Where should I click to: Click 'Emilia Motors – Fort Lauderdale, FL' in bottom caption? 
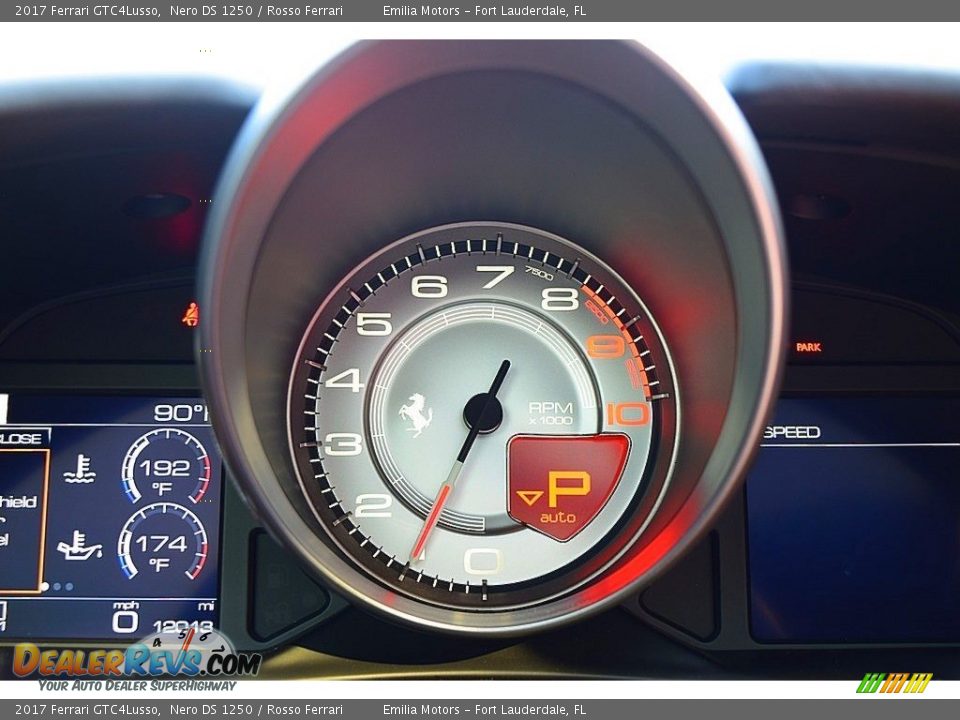tap(484, 710)
